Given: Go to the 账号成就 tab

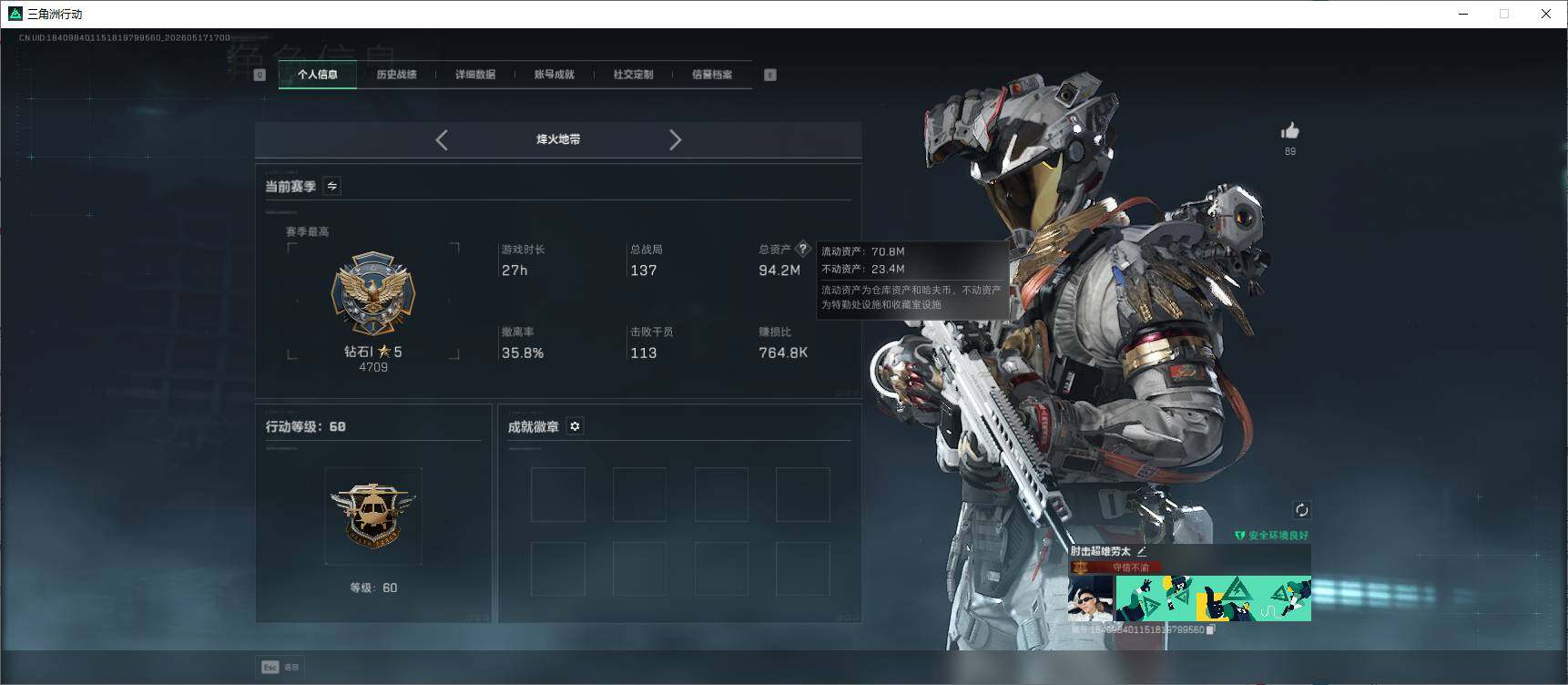Looking at the screenshot, I should 555,75.
